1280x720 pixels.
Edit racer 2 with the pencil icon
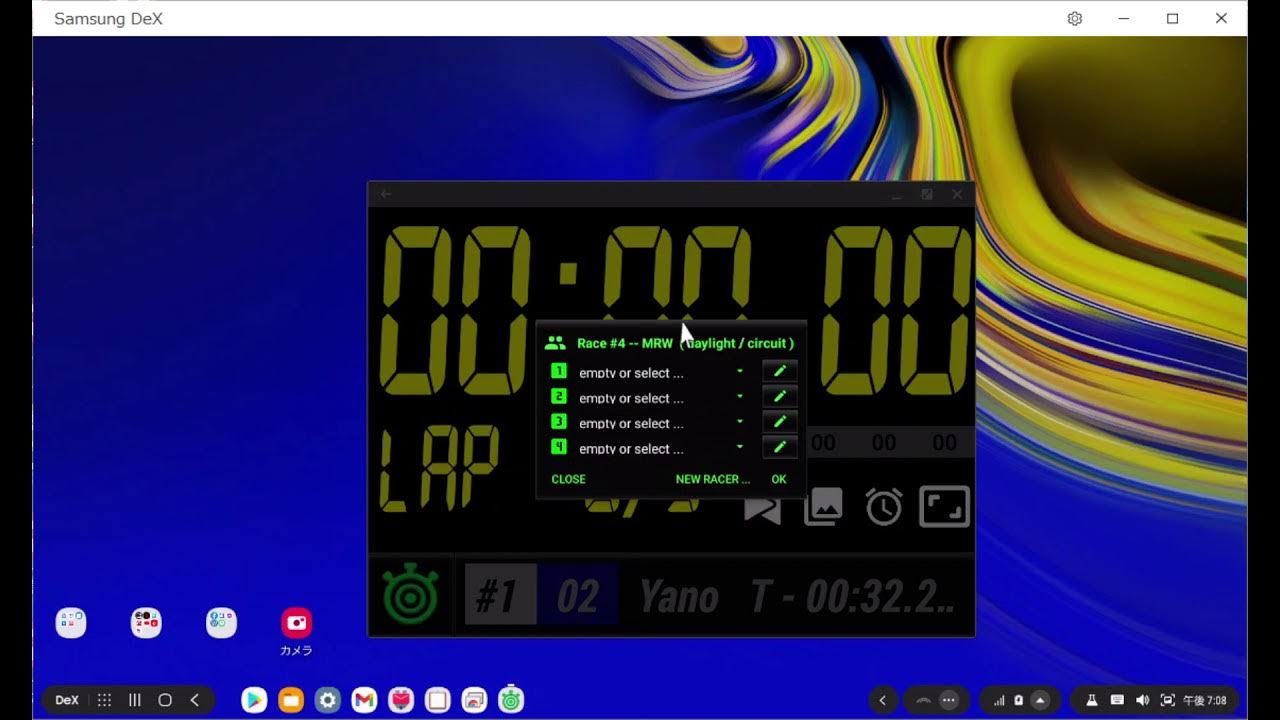click(780, 396)
